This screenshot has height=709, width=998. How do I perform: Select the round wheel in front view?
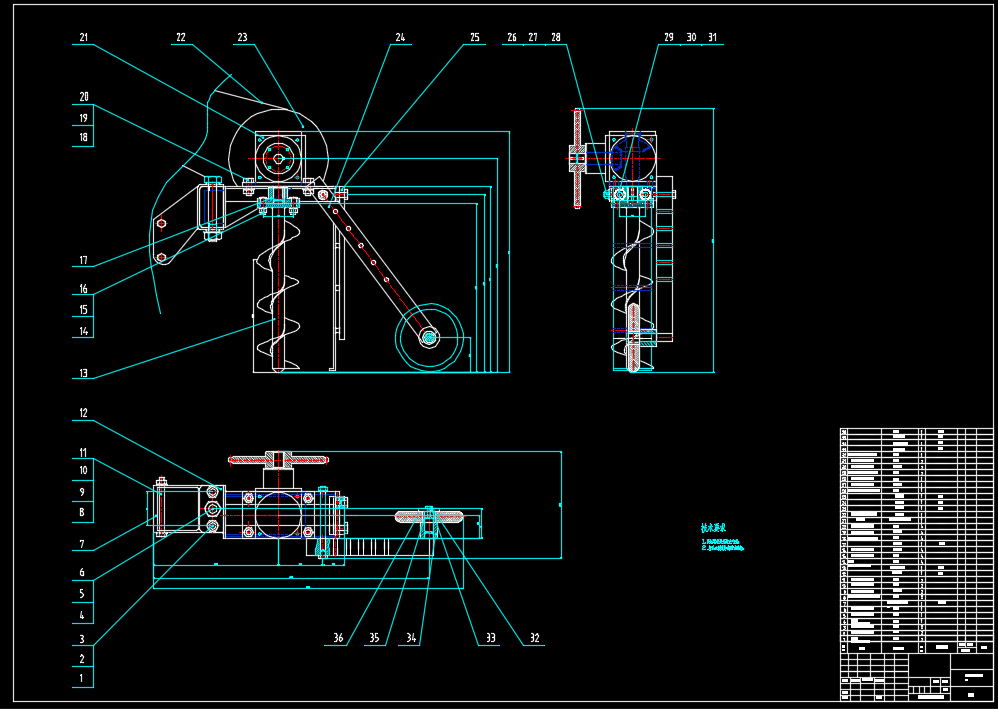click(x=429, y=338)
